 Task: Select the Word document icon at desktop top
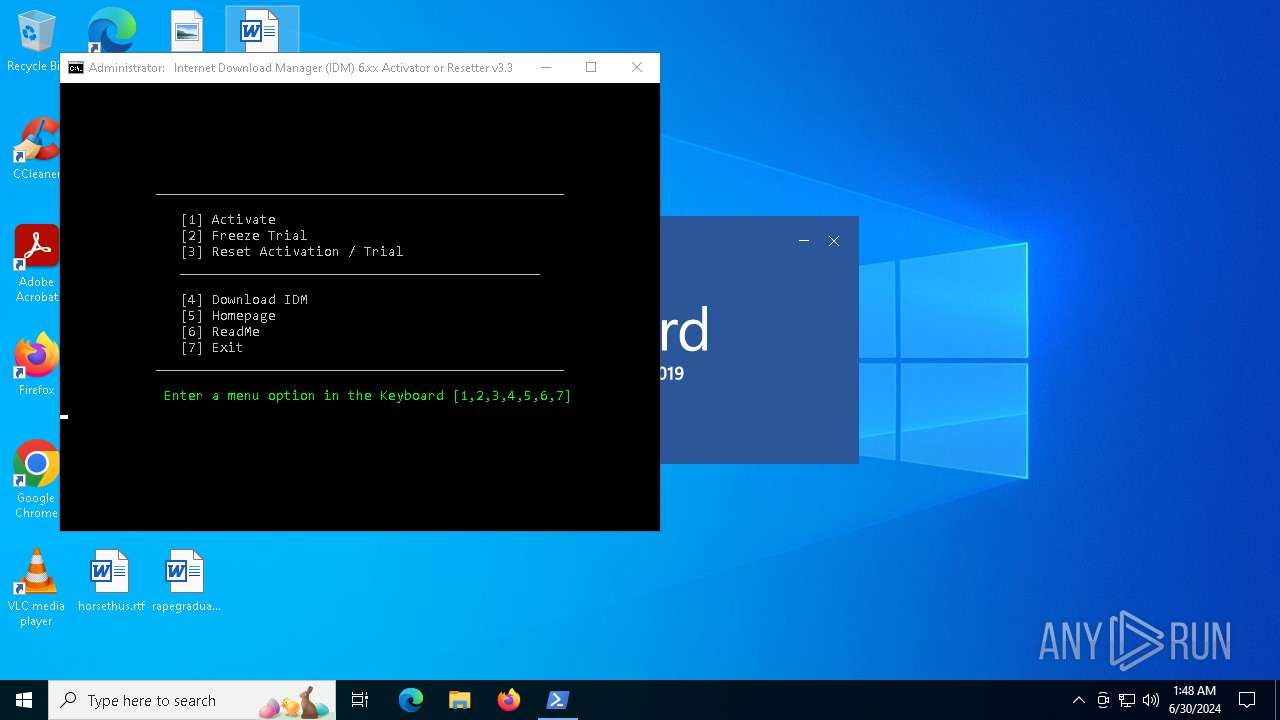pos(262,31)
